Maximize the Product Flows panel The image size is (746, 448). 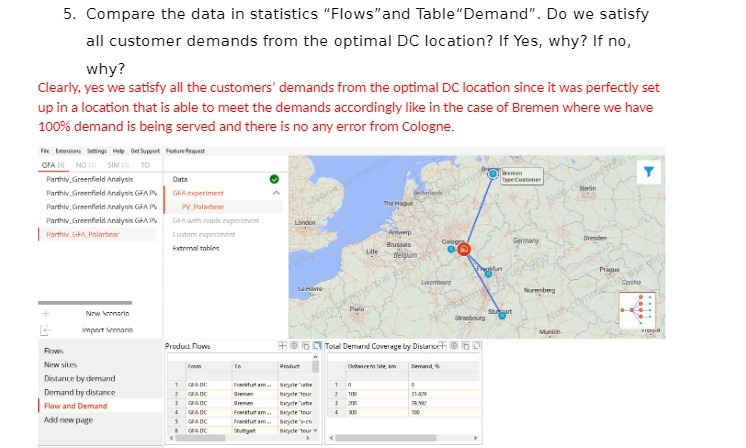(x=317, y=346)
